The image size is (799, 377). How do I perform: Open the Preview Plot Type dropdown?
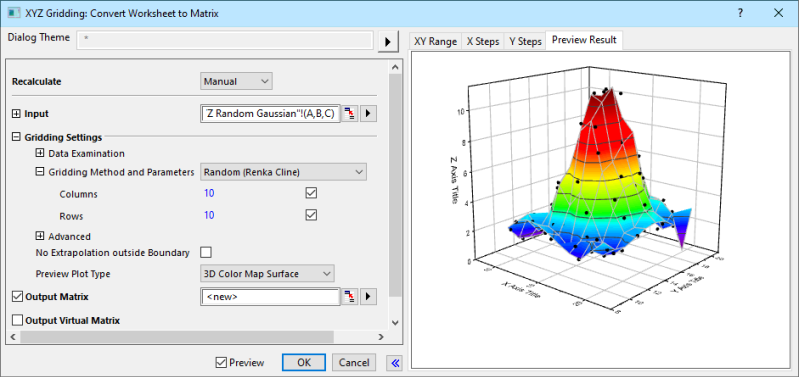(268, 274)
